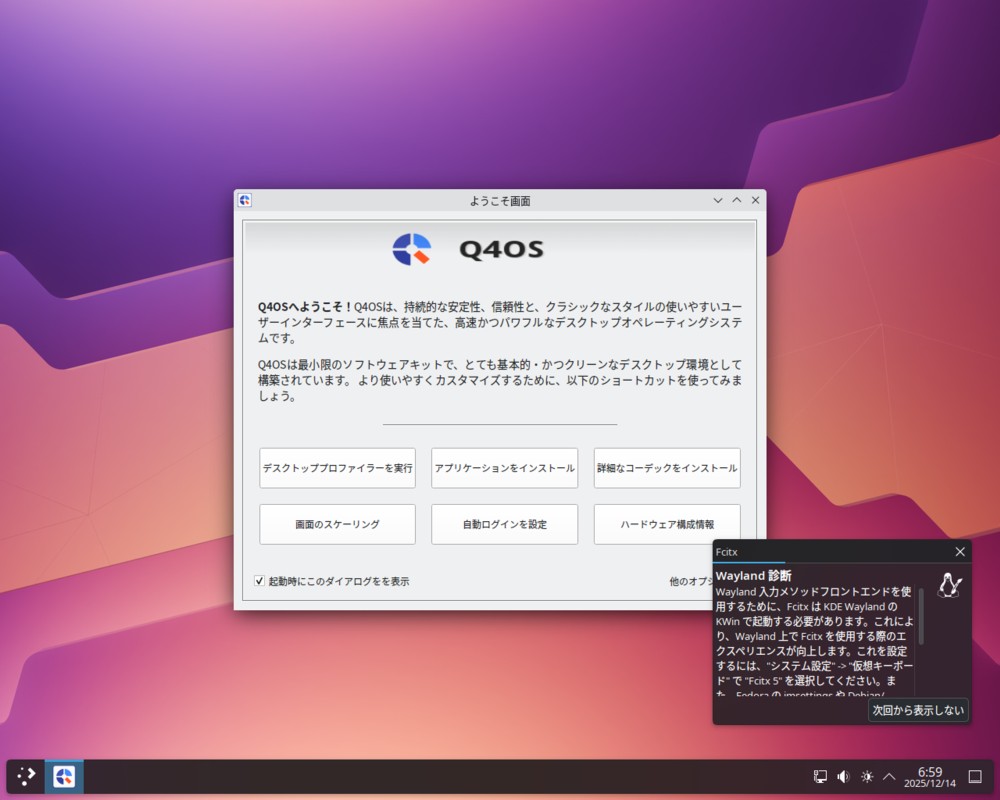Open the brightness tray icon
The image size is (1000, 800).
(866, 776)
